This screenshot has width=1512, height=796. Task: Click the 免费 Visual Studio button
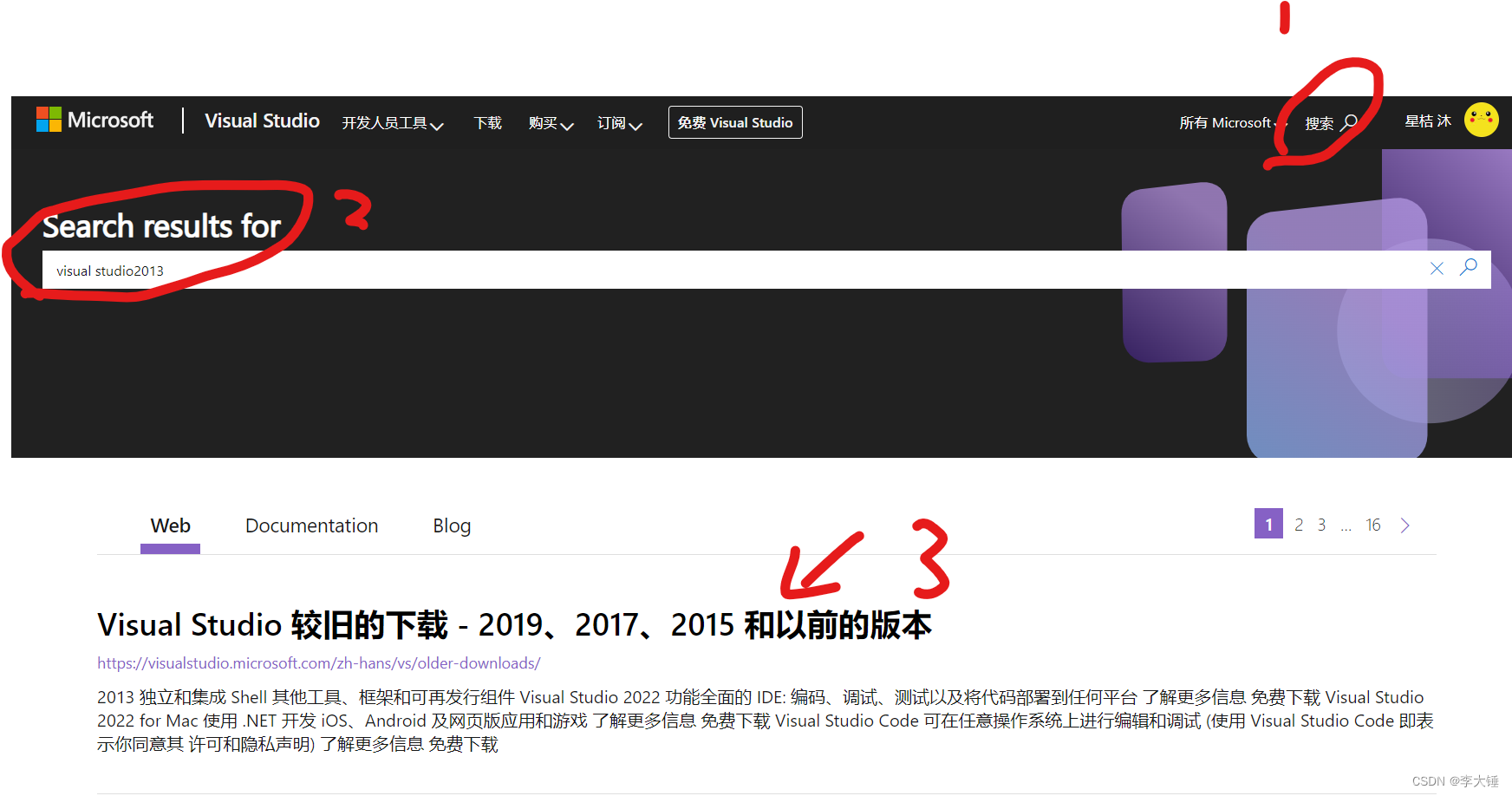coord(734,122)
